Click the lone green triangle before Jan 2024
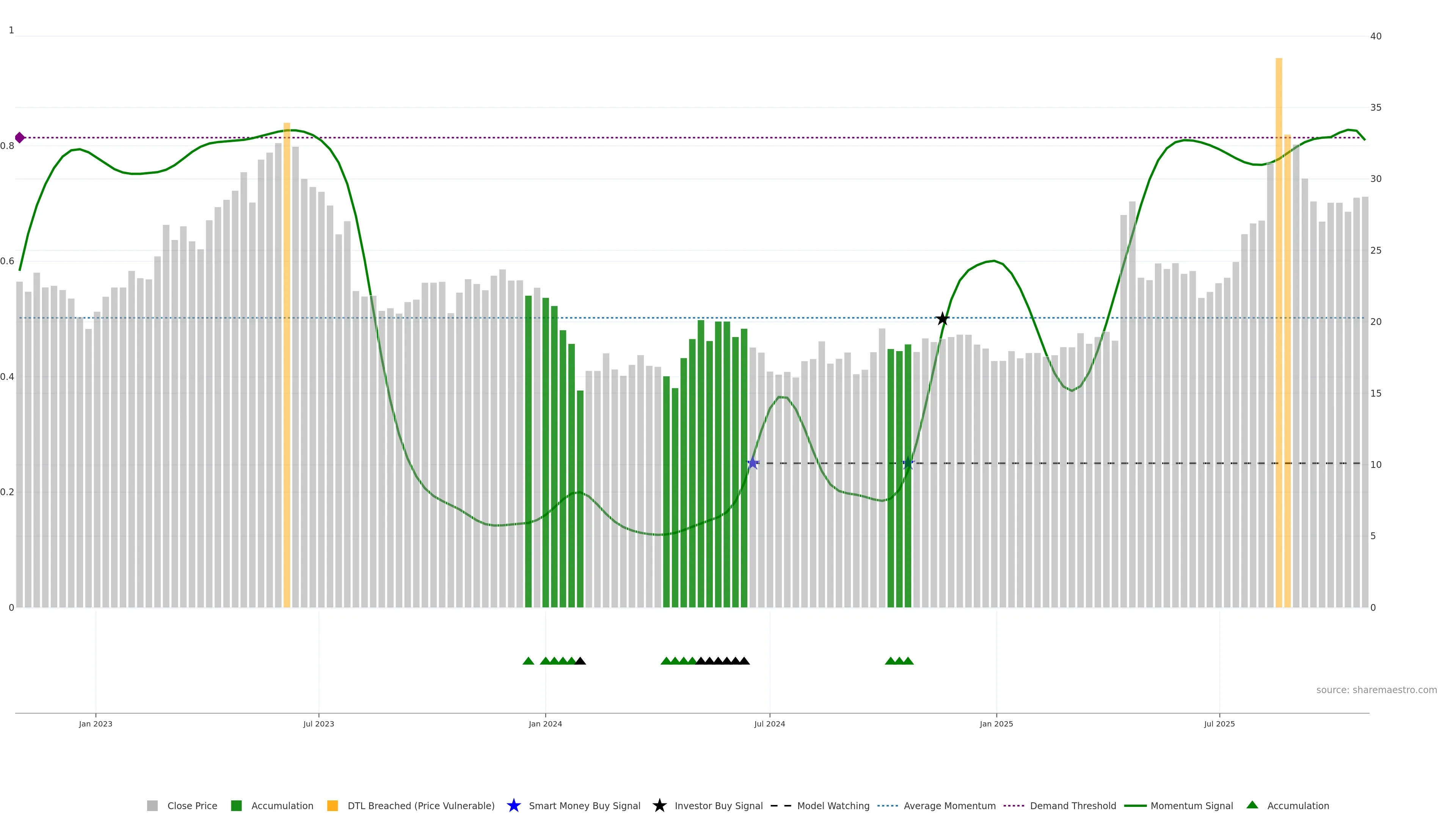Viewport: 1456px width, 819px height. 529,661
